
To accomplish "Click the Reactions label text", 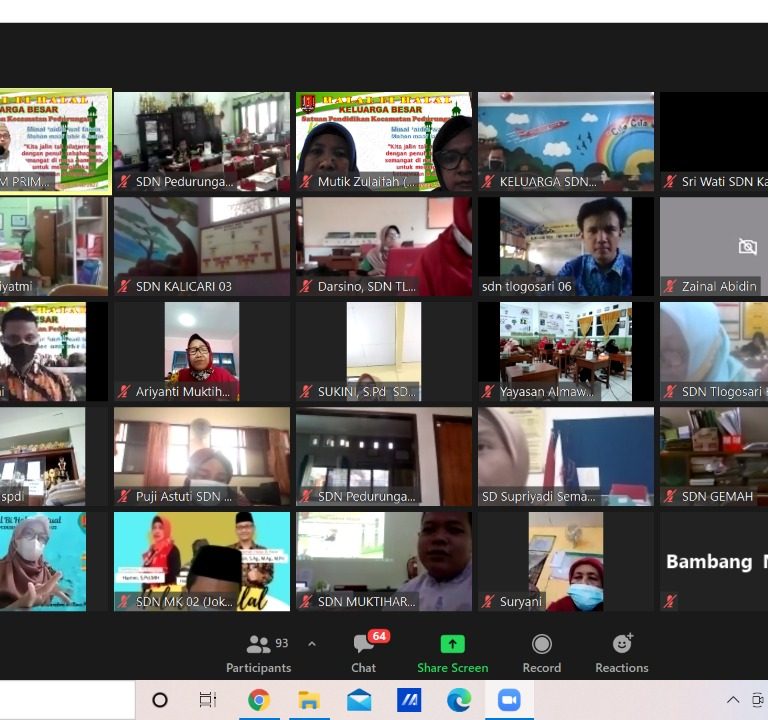I will (622, 668).
